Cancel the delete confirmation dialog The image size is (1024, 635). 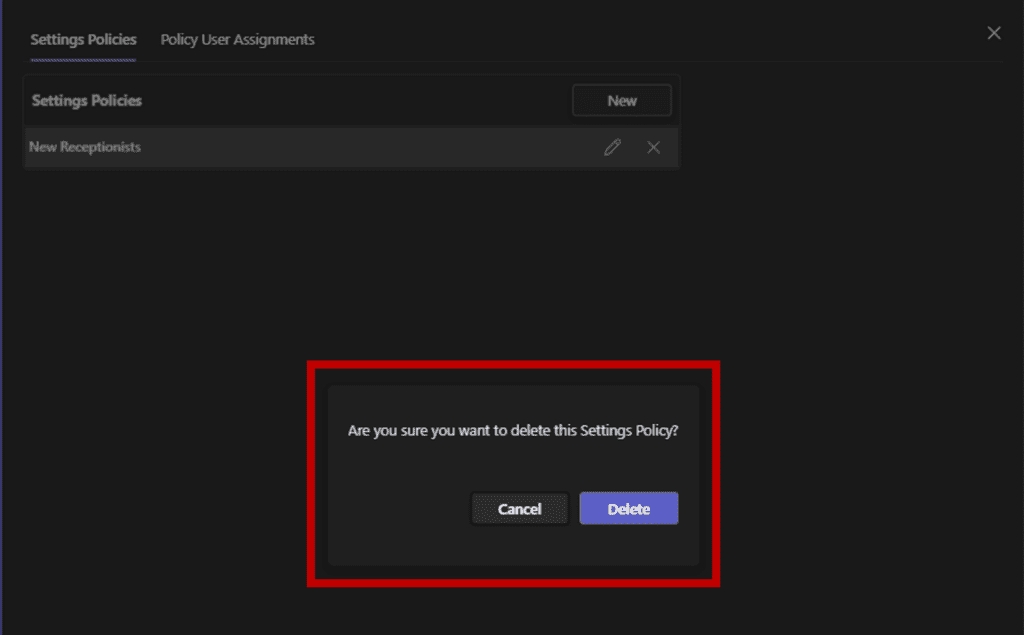pos(519,508)
